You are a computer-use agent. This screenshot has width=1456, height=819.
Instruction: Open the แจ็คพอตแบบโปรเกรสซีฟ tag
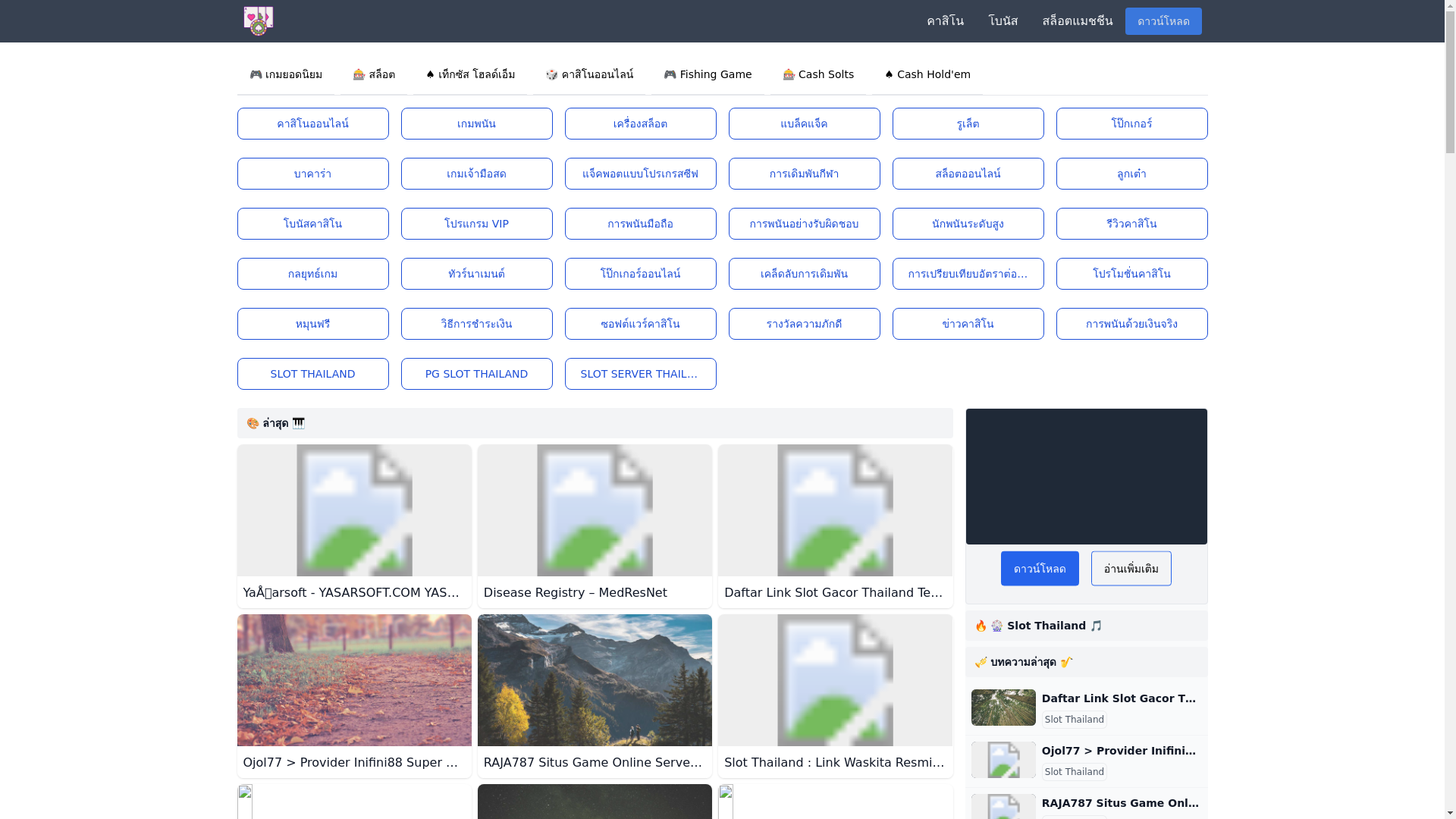[641, 174]
